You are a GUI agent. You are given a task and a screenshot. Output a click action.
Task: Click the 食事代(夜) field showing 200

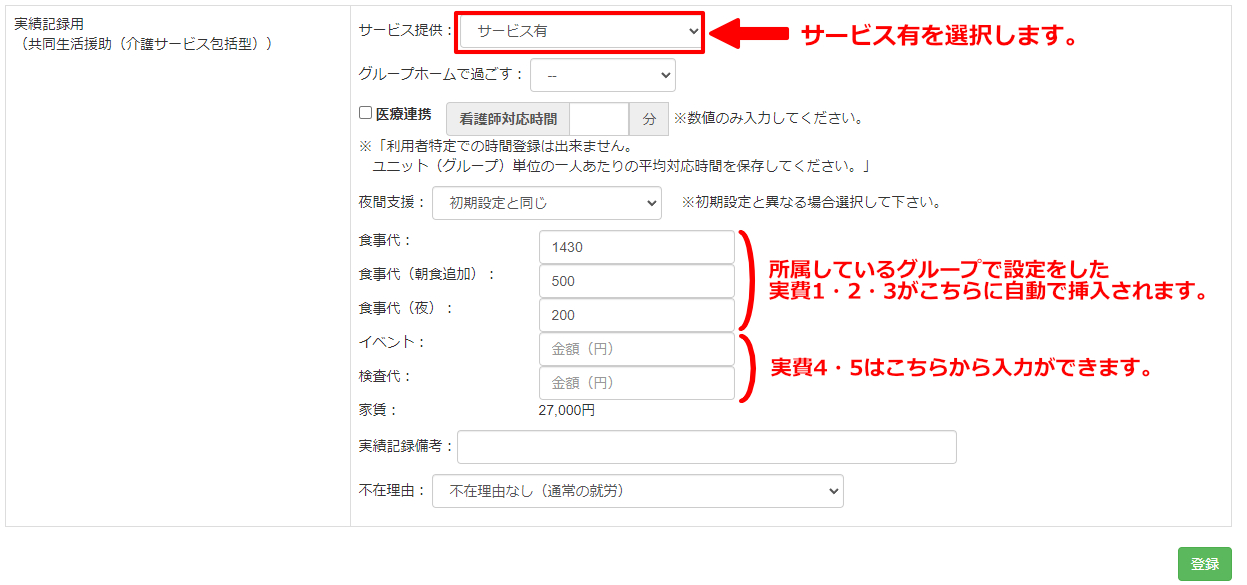[636, 315]
